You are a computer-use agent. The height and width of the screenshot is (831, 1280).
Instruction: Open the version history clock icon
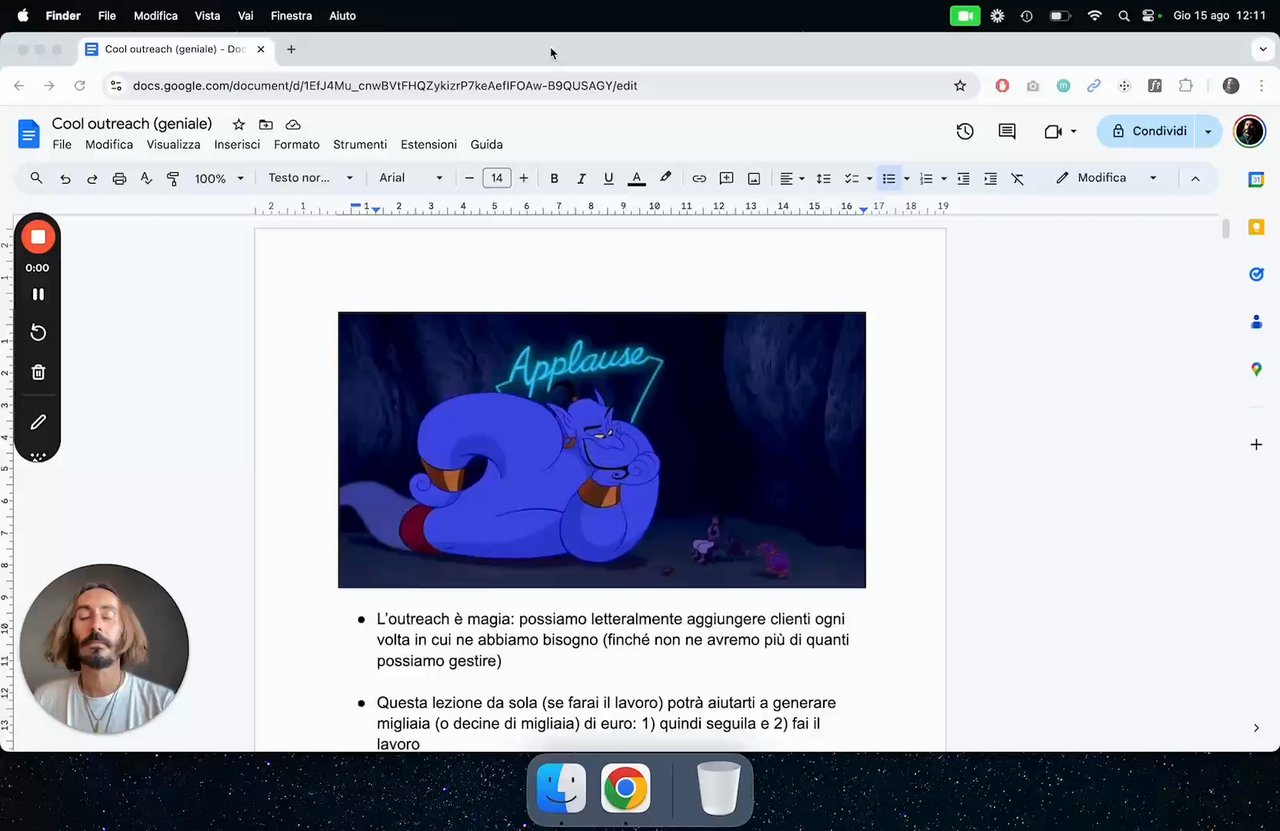point(965,131)
